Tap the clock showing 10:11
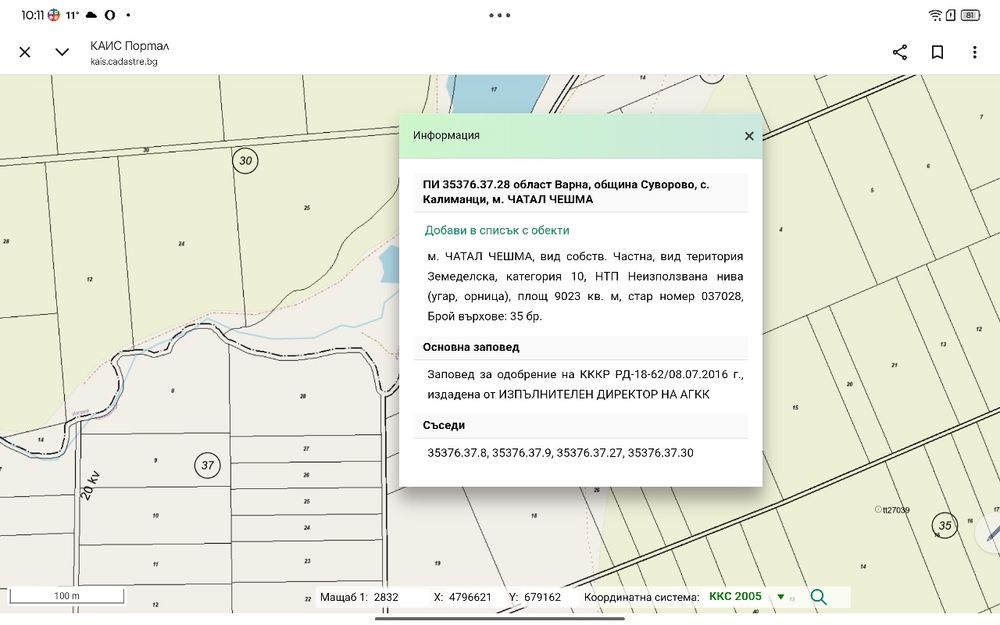 coord(32,15)
